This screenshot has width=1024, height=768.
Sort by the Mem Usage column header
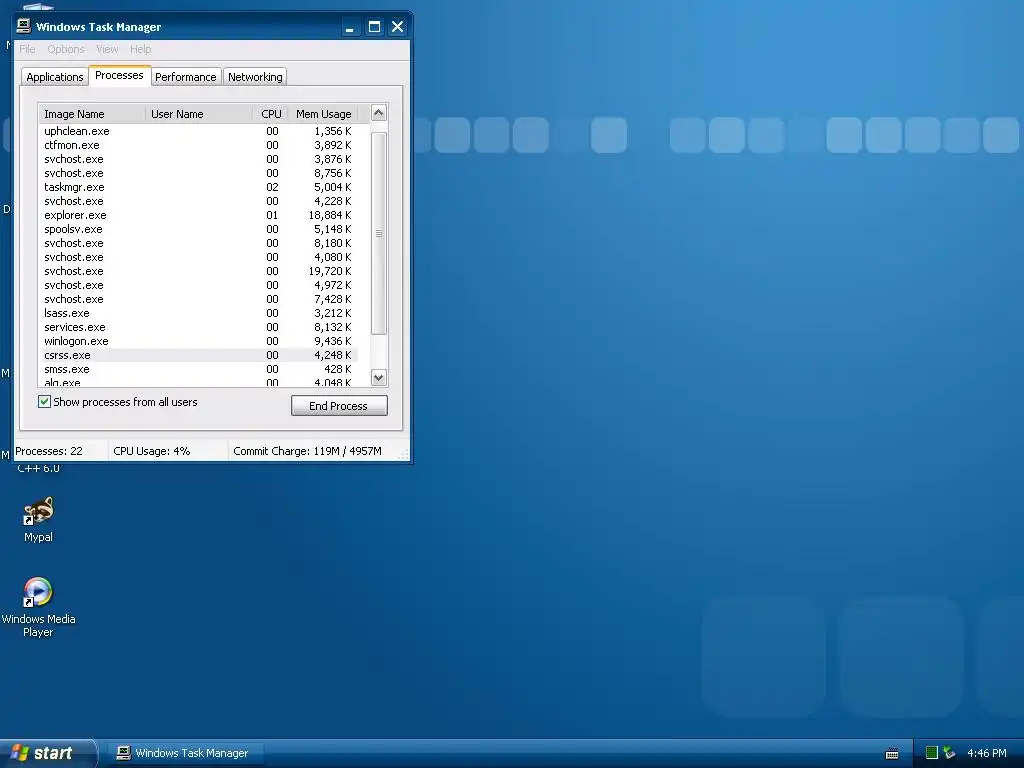(323, 114)
